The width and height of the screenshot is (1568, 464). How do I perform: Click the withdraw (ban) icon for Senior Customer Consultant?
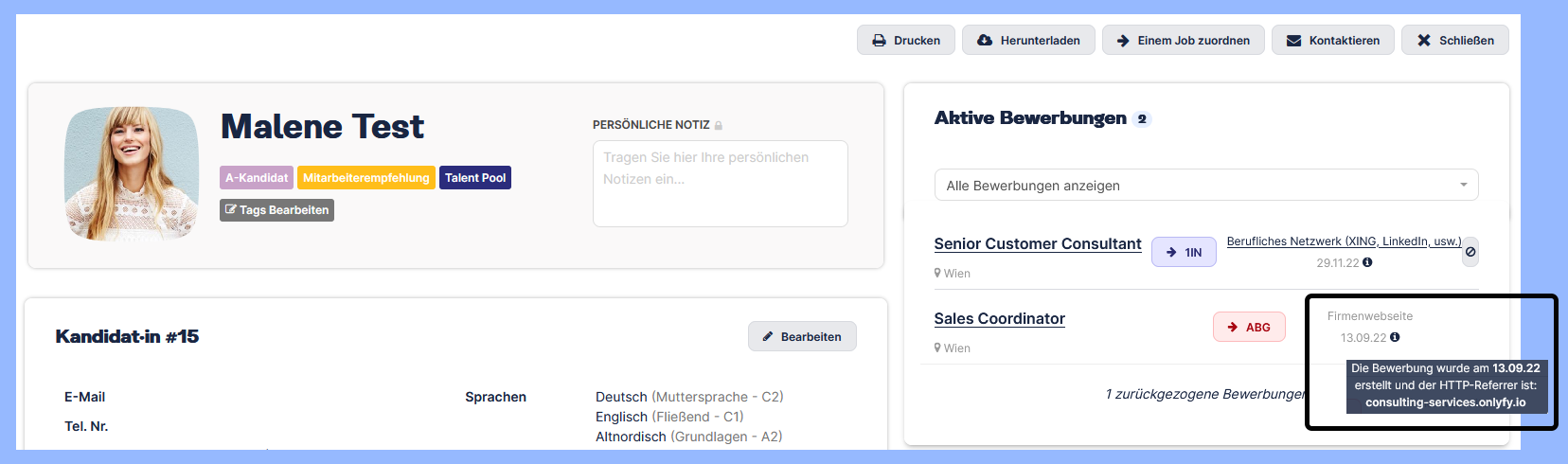pos(1470,252)
